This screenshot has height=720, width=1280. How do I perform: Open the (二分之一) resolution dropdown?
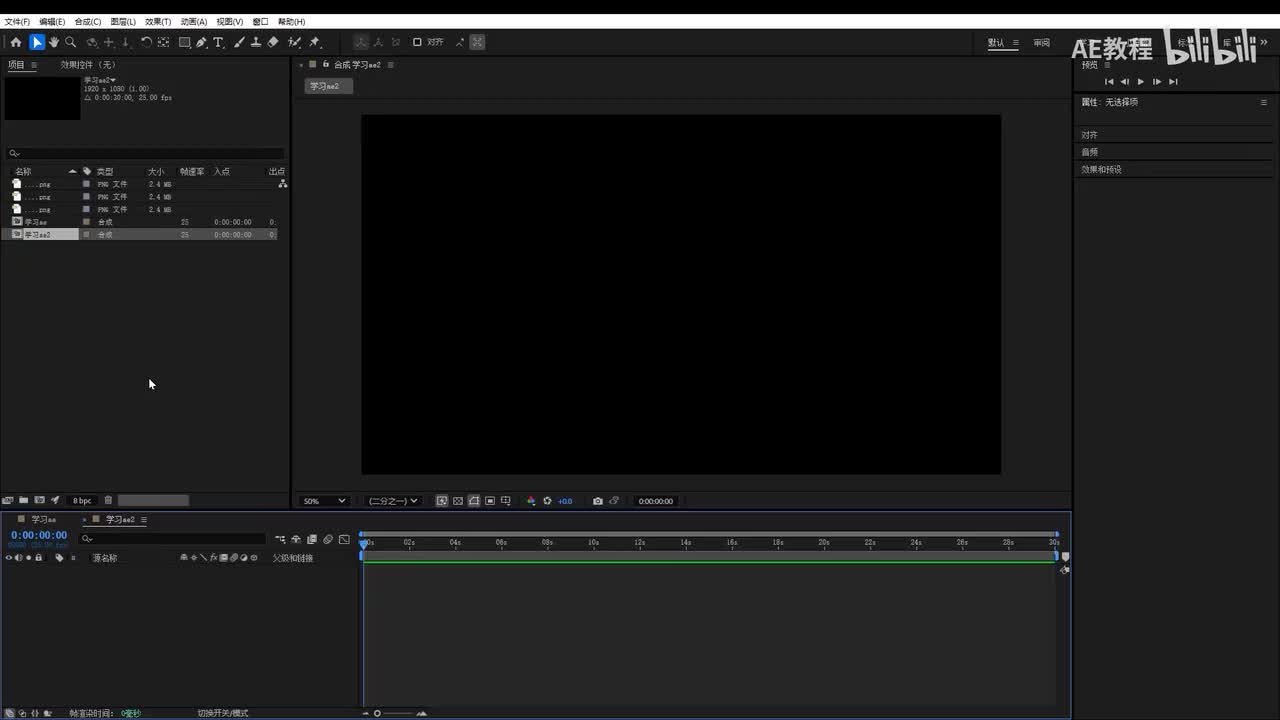pos(393,501)
